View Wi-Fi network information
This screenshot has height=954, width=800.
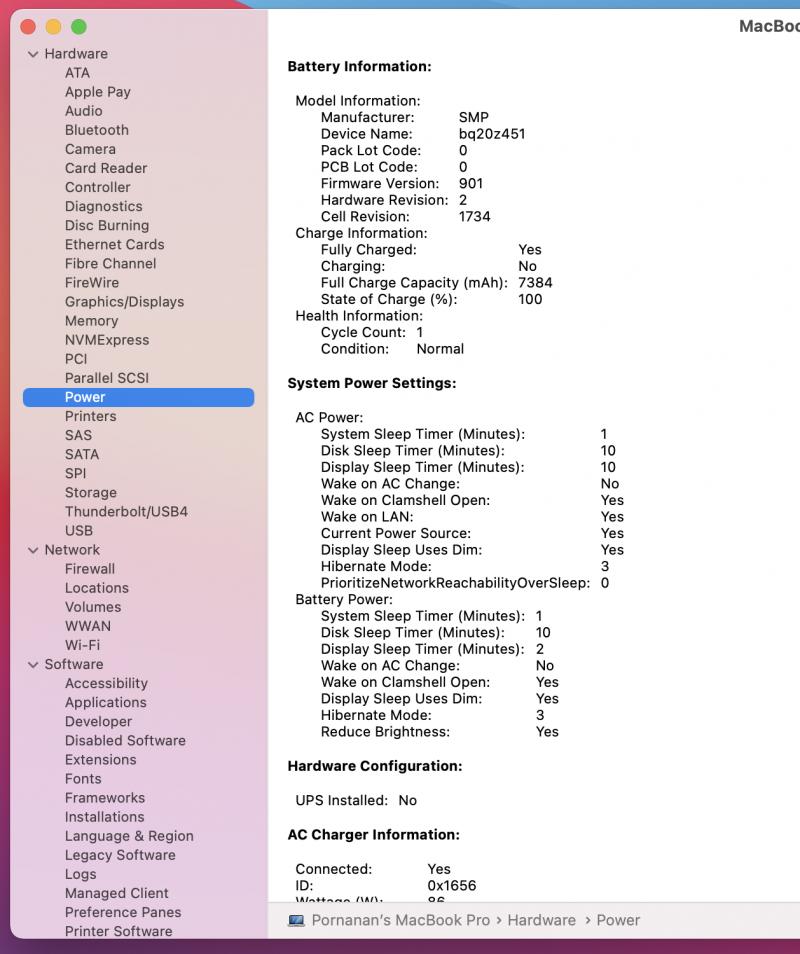83,645
